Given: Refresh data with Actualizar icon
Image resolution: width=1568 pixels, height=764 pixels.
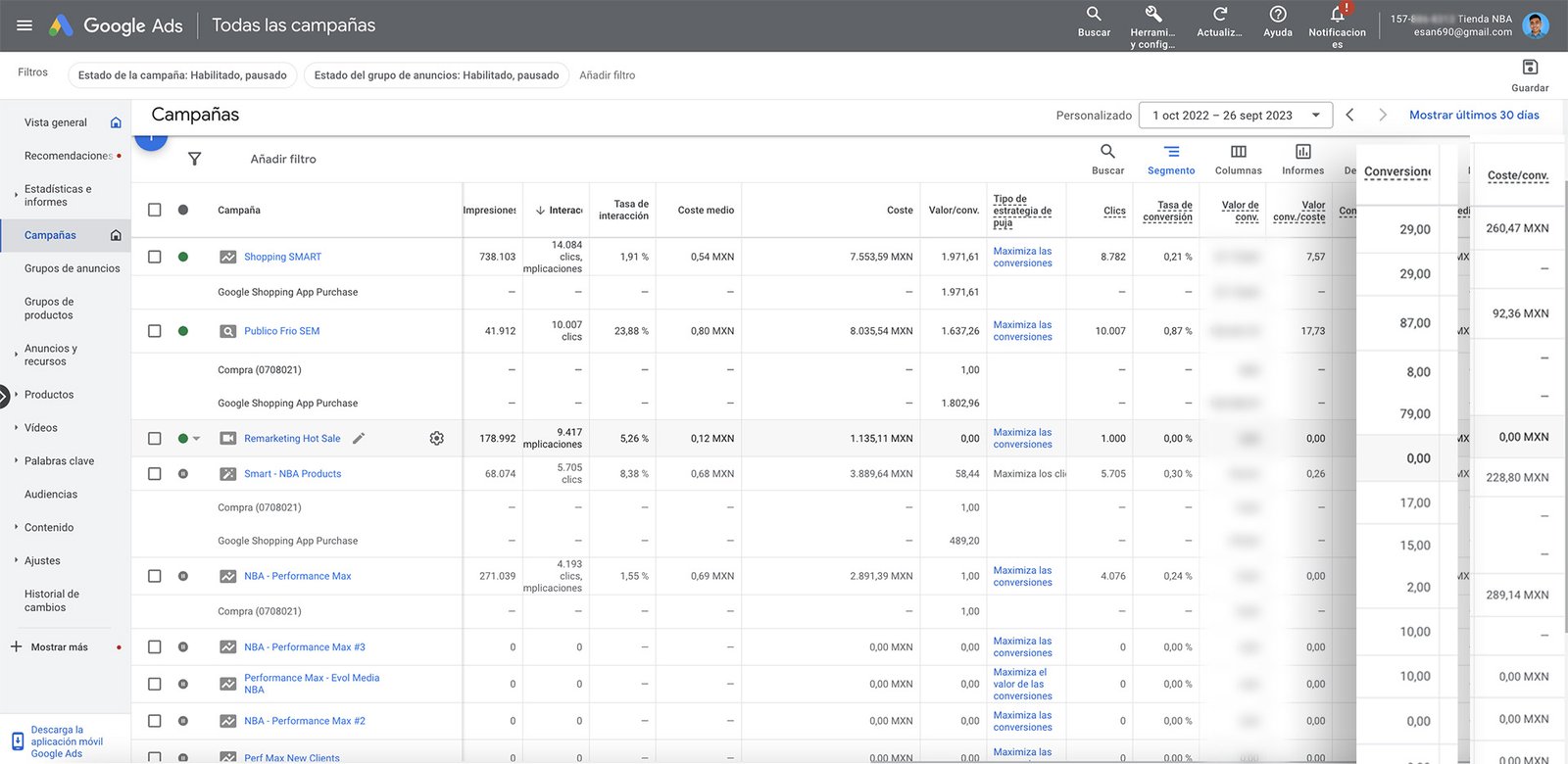Looking at the screenshot, I should pos(1219,22).
